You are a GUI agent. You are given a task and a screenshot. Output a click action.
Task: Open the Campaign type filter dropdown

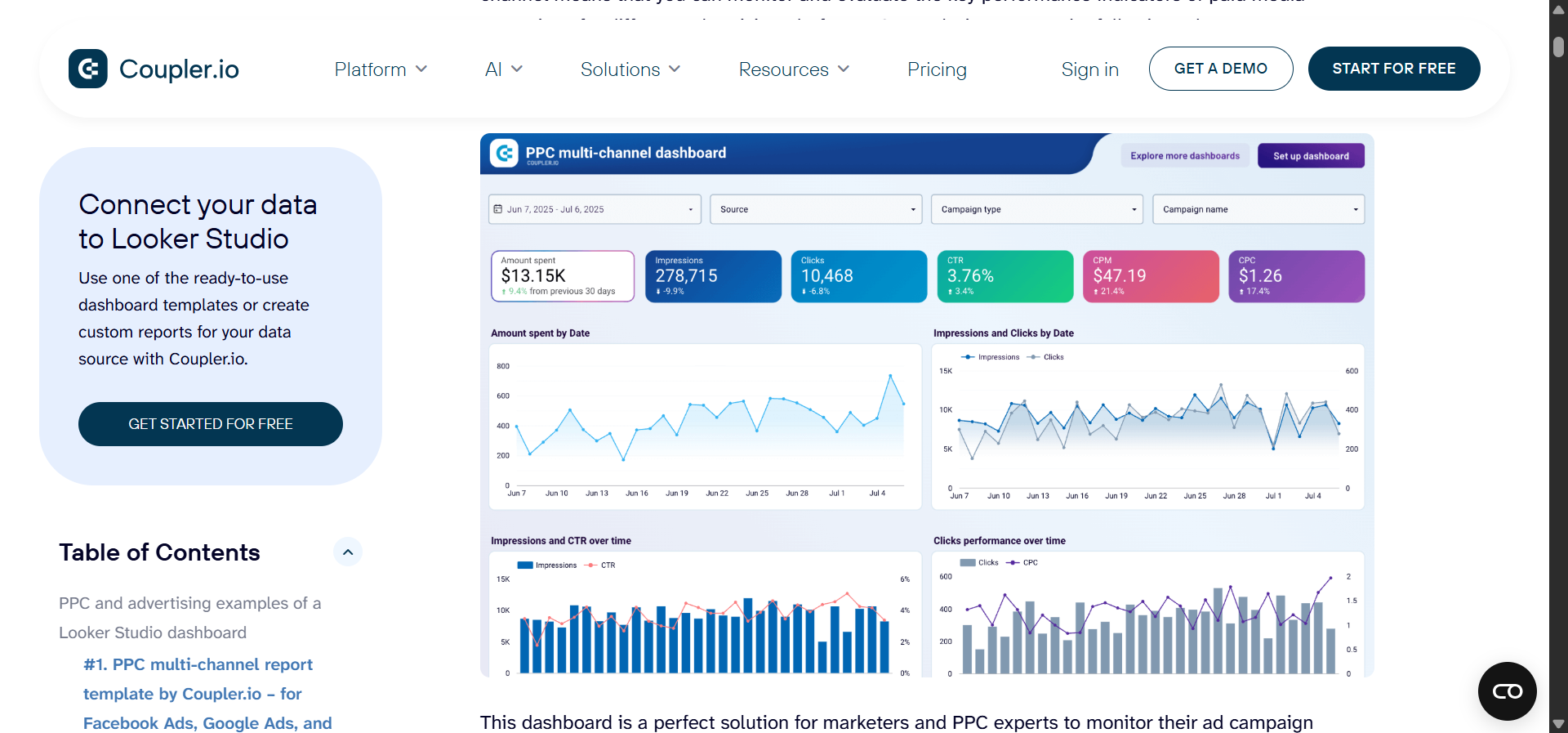tap(1037, 209)
